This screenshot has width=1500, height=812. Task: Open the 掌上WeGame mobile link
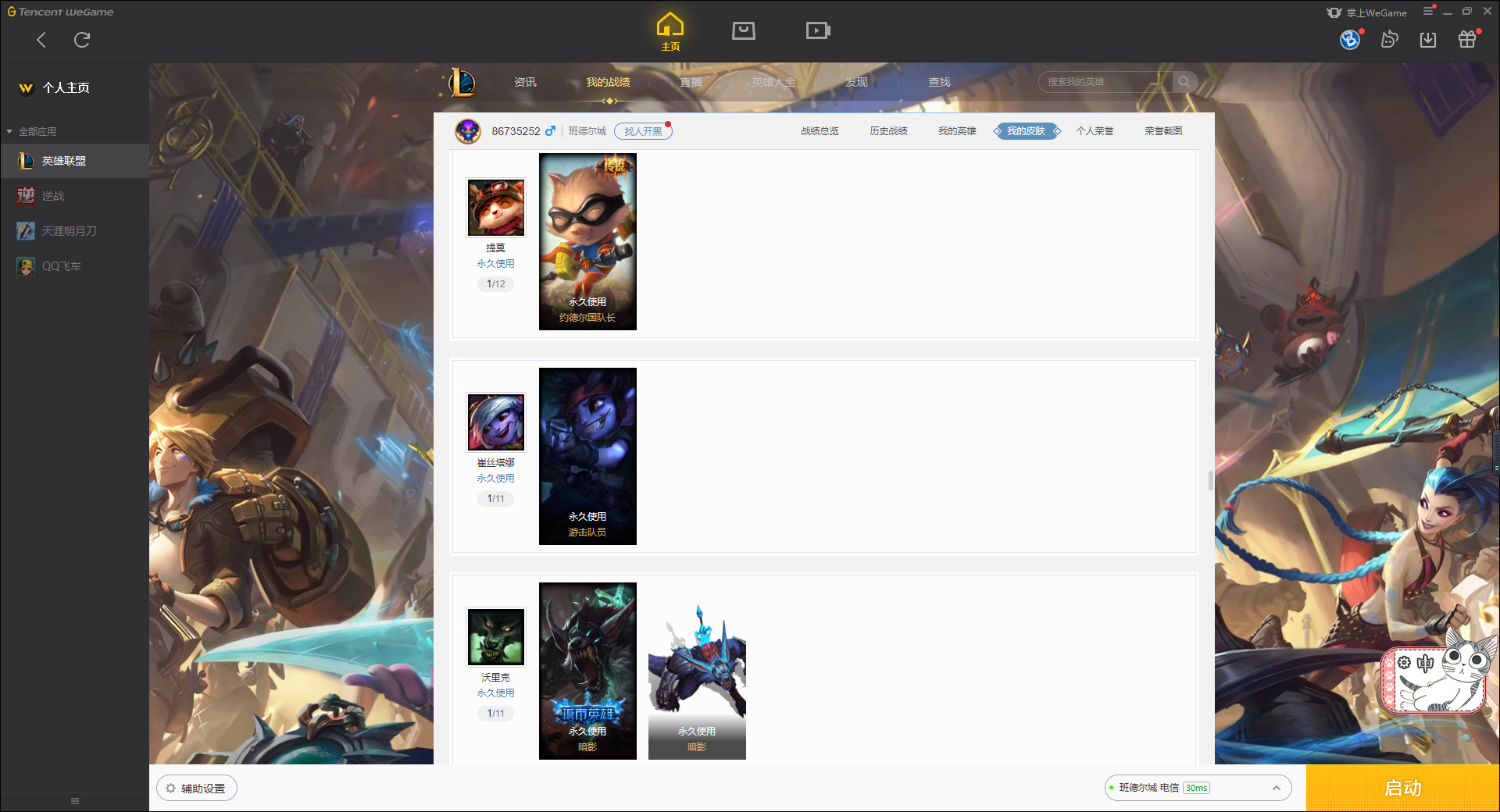click(x=1367, y=12)
